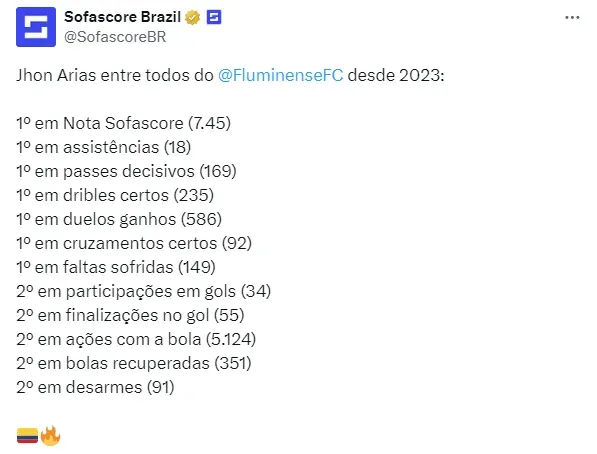
Task: Click the tweet intro line about Jhon Arias
Action: click(x=230, y=75)
